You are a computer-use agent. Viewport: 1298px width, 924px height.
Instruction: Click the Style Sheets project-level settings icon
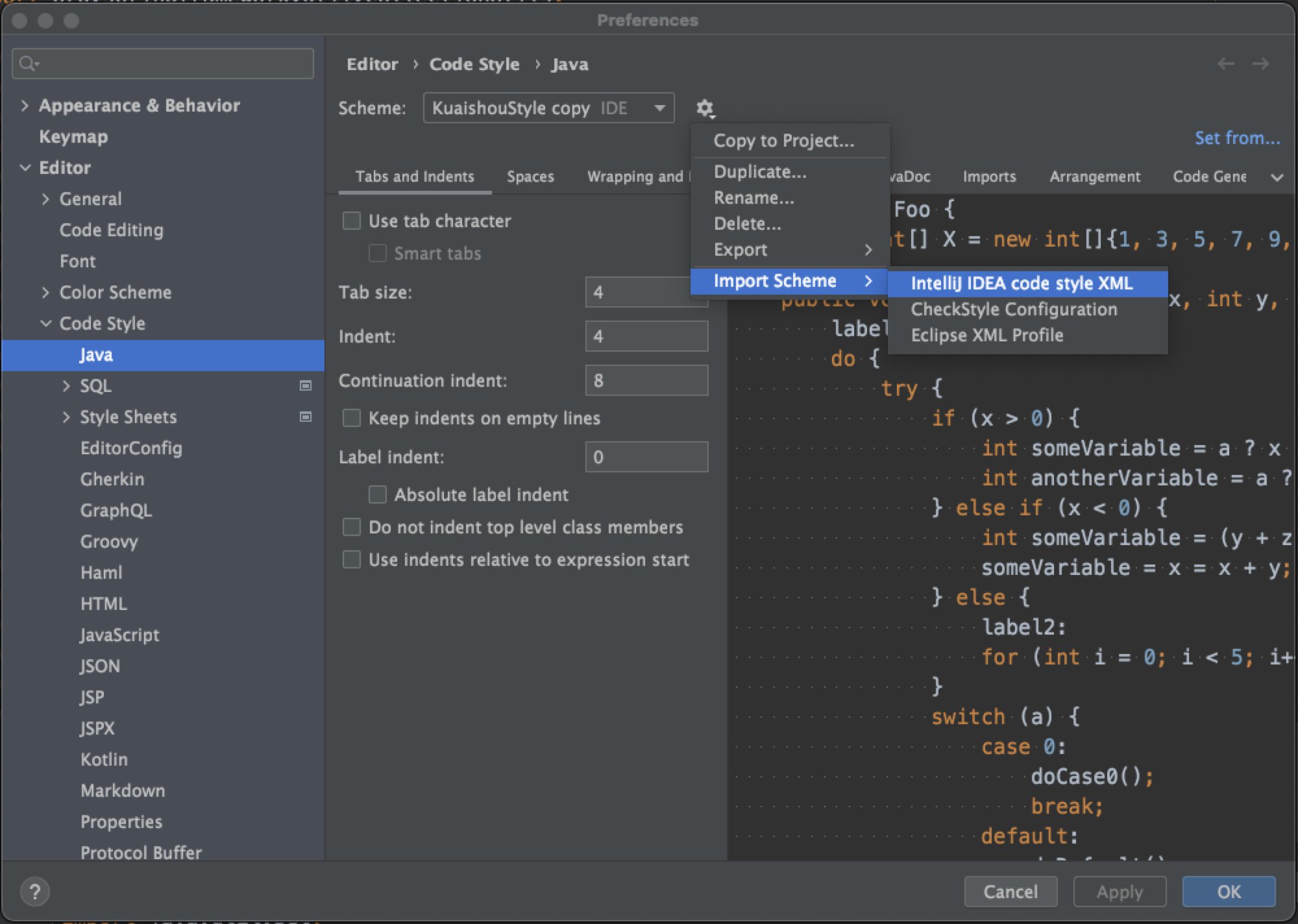306,417
